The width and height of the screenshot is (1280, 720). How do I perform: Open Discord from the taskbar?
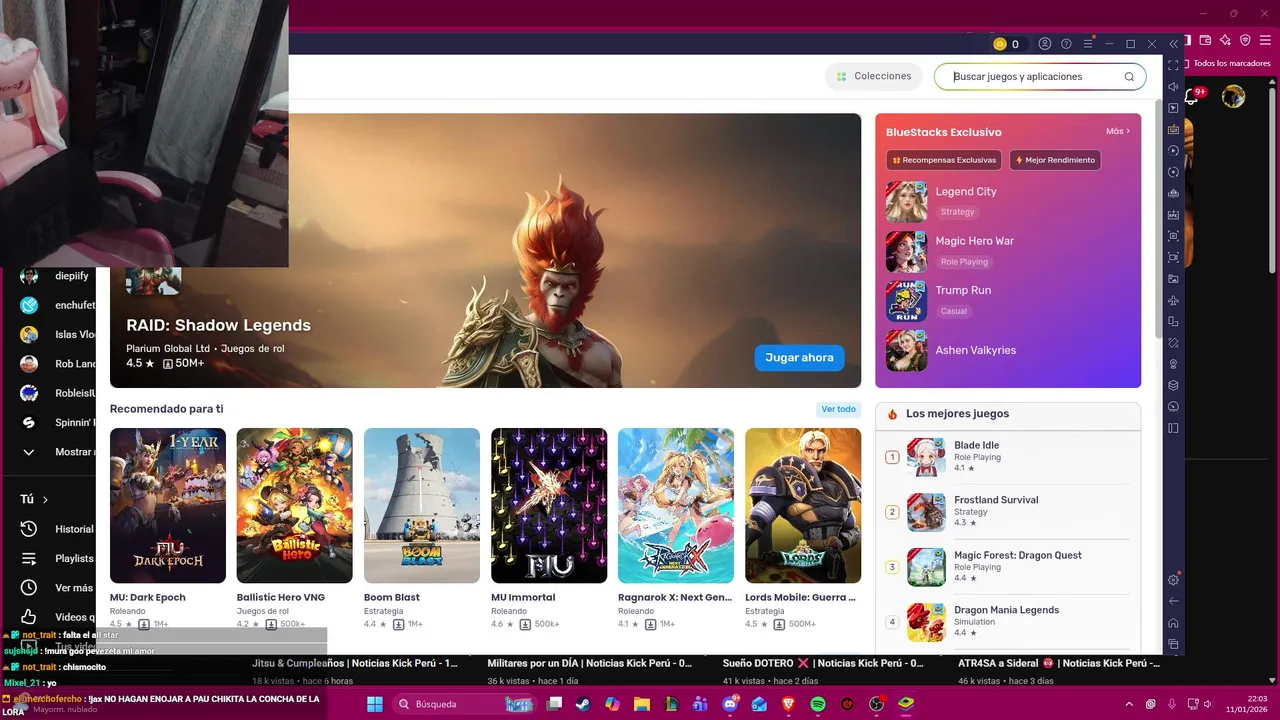(x=730, y=704)
